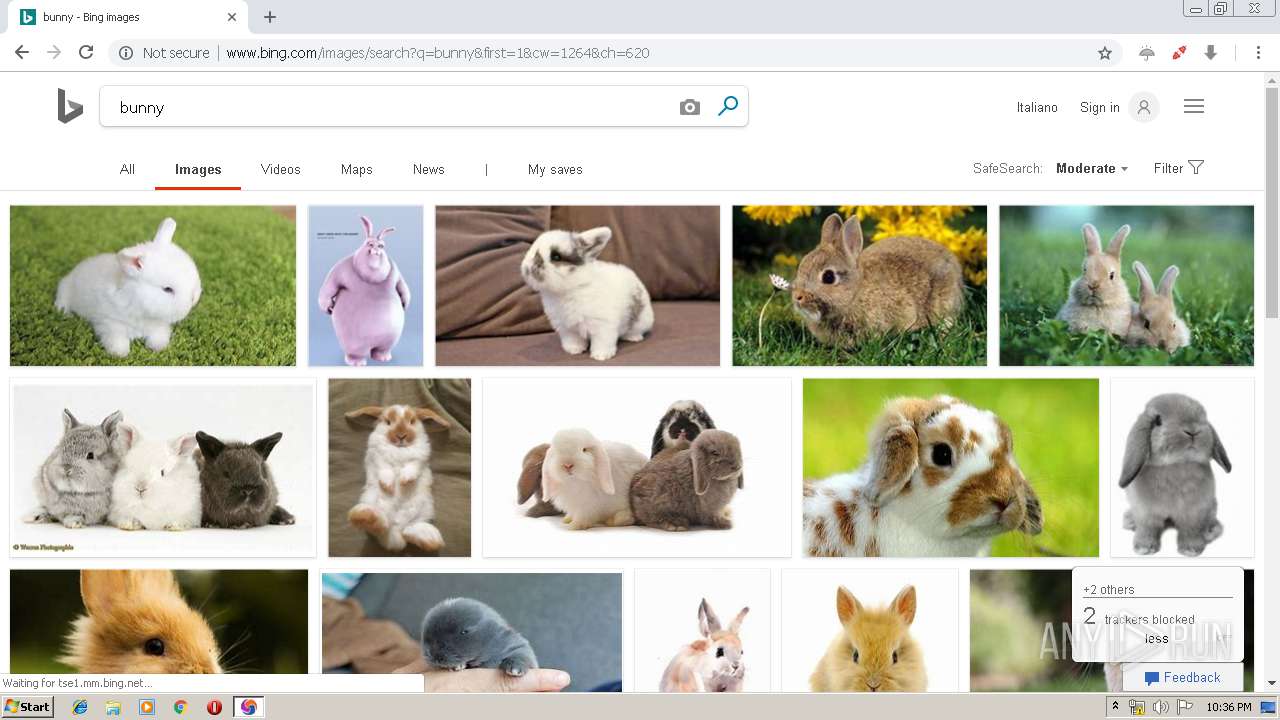
Task: Open purple cartoon bunny thumbnail
Action: pyautogui.click(x=366, y=286)
